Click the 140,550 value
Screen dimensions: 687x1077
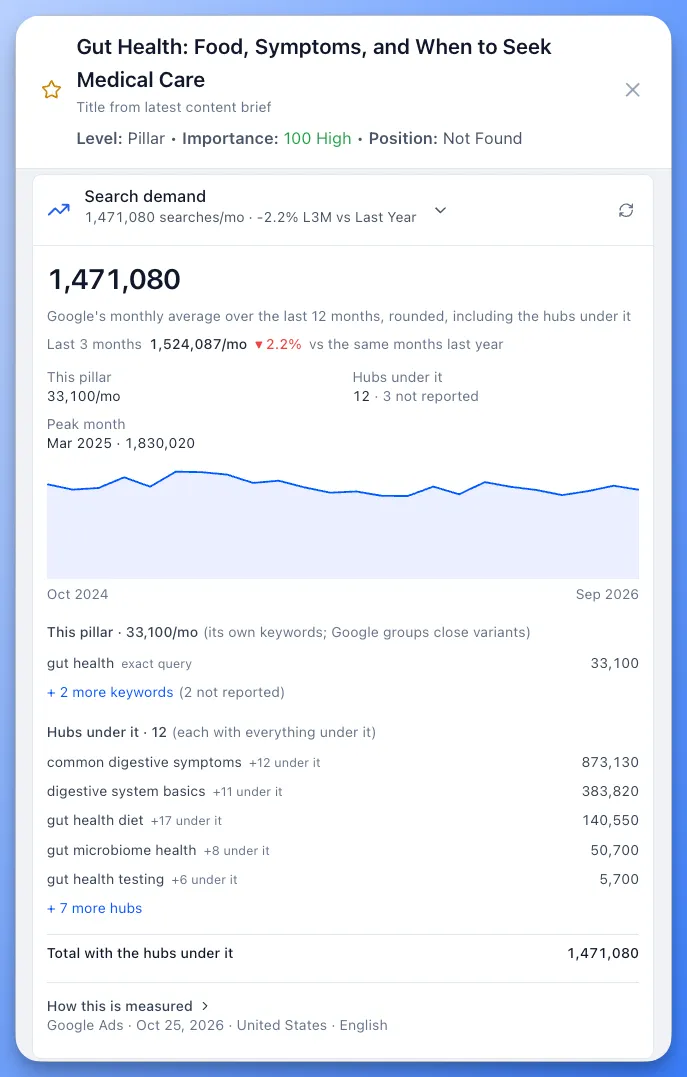(x=610, y=820)
